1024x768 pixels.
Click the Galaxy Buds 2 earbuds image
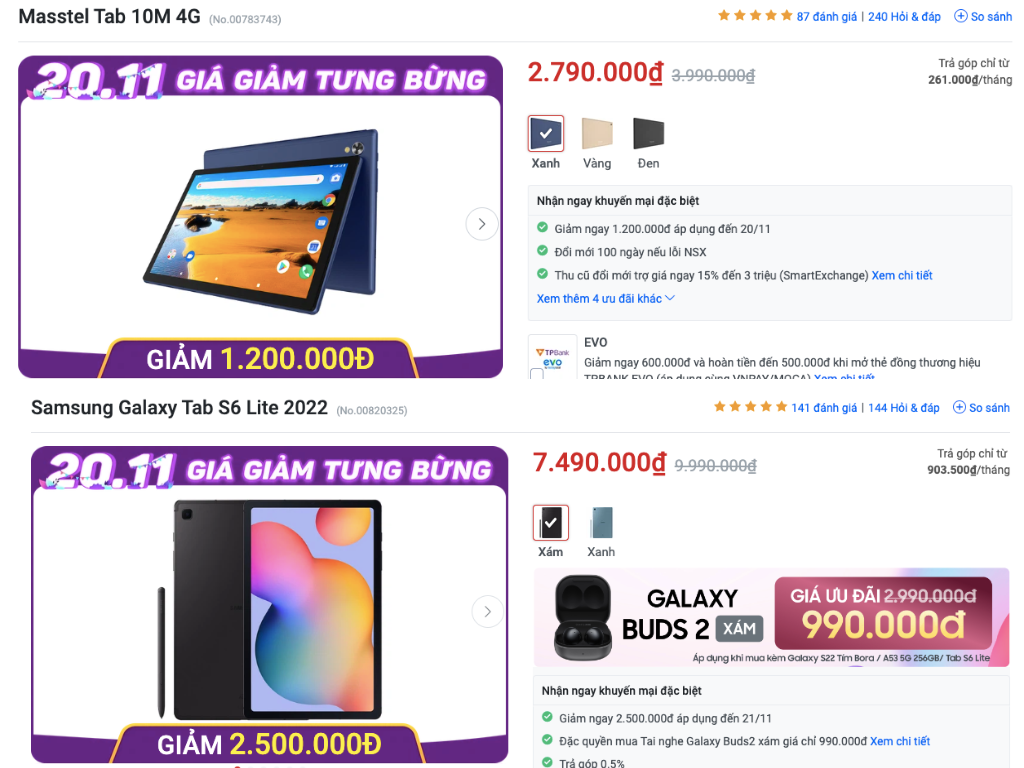(583, 618)
